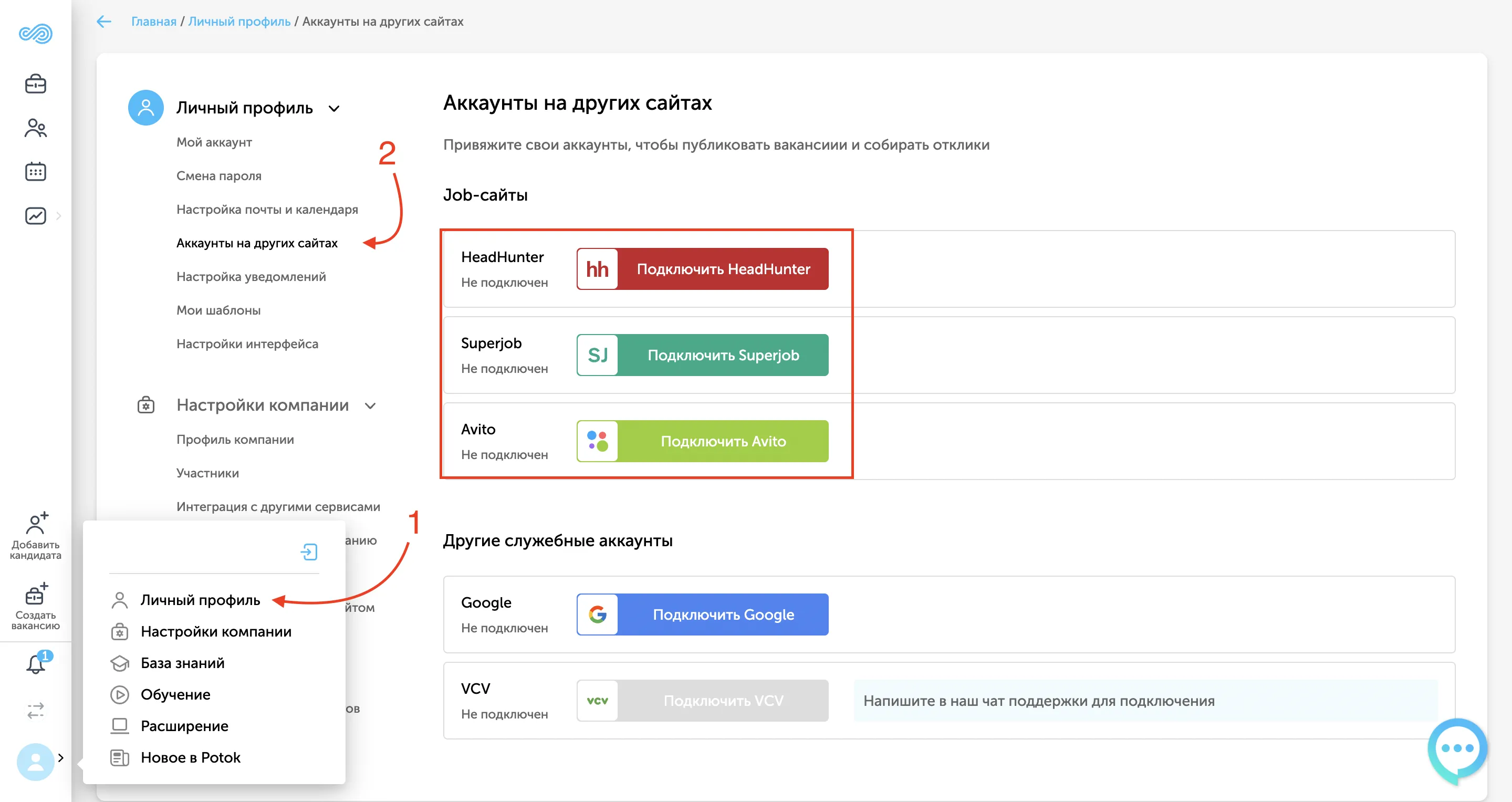The height and width of the screenshot is (802, 1512).
Task: Click newspaper icon beside Новое в Potok
Action: point(119,757)
